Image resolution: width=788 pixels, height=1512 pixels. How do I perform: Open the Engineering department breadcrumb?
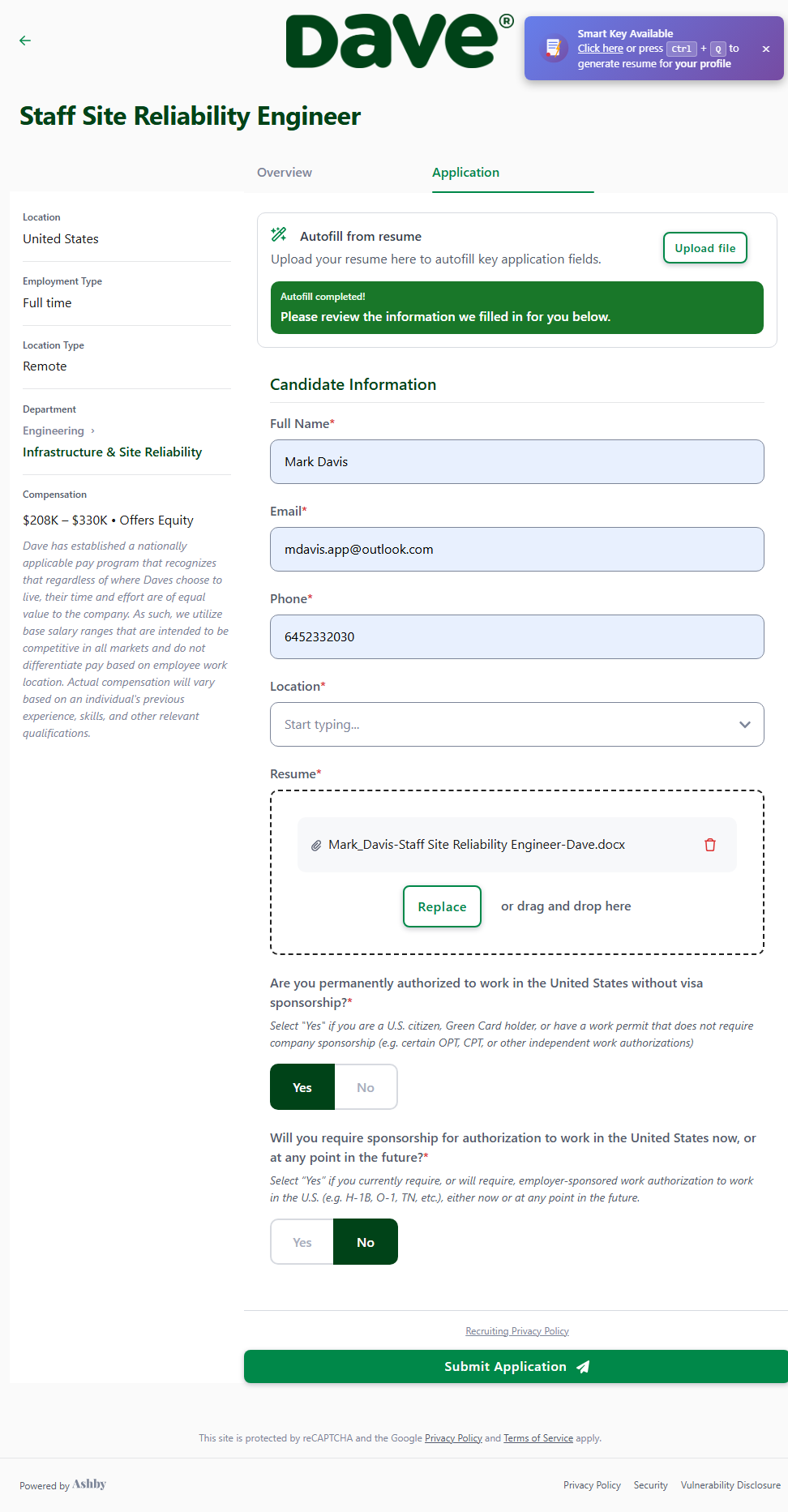(54, 430)
